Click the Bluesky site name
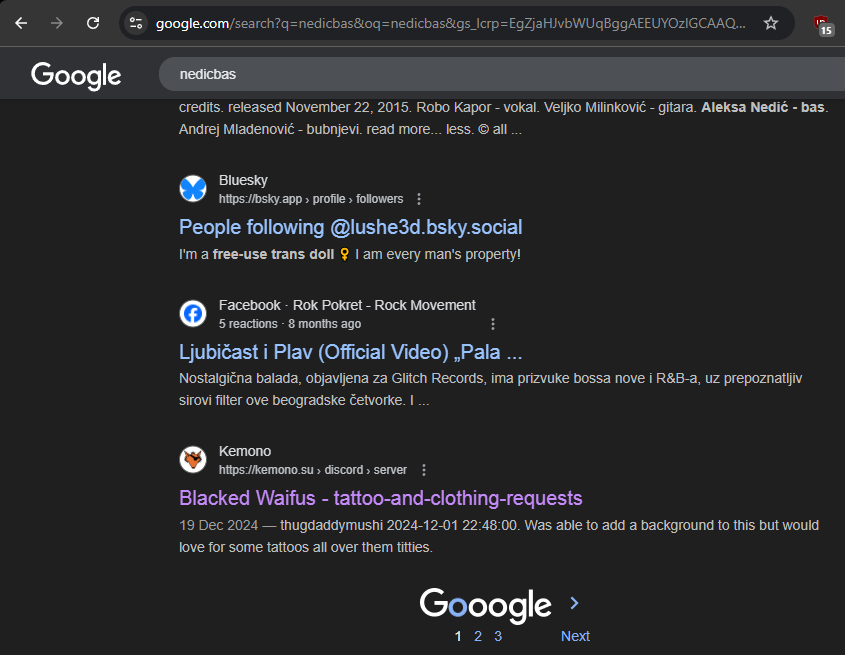 point(243,180)
